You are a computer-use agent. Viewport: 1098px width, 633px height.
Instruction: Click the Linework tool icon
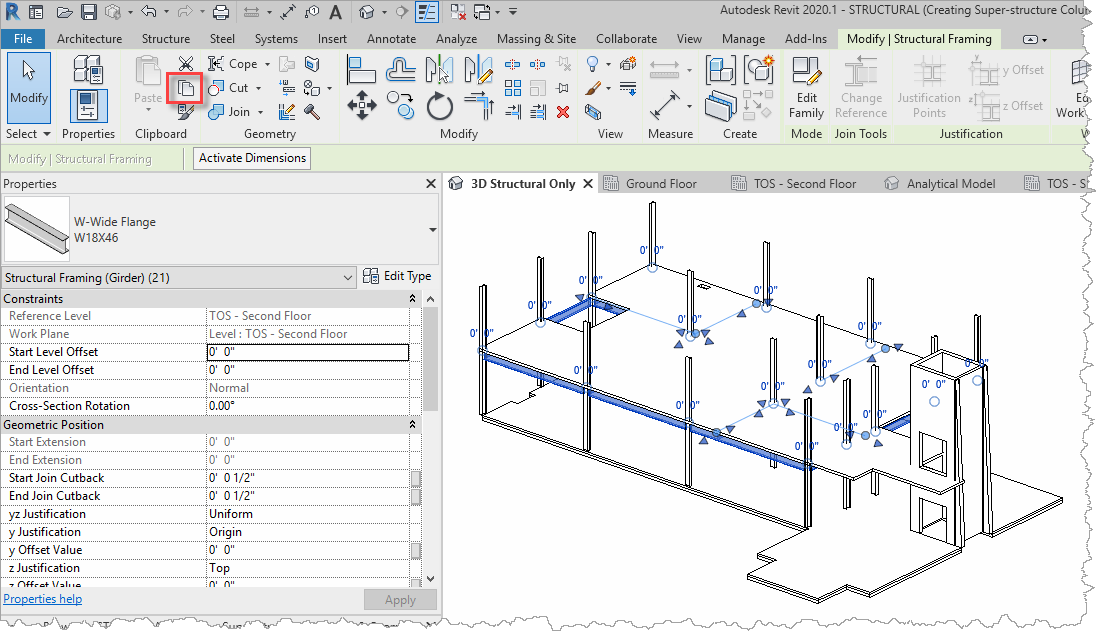click(628, 88)
